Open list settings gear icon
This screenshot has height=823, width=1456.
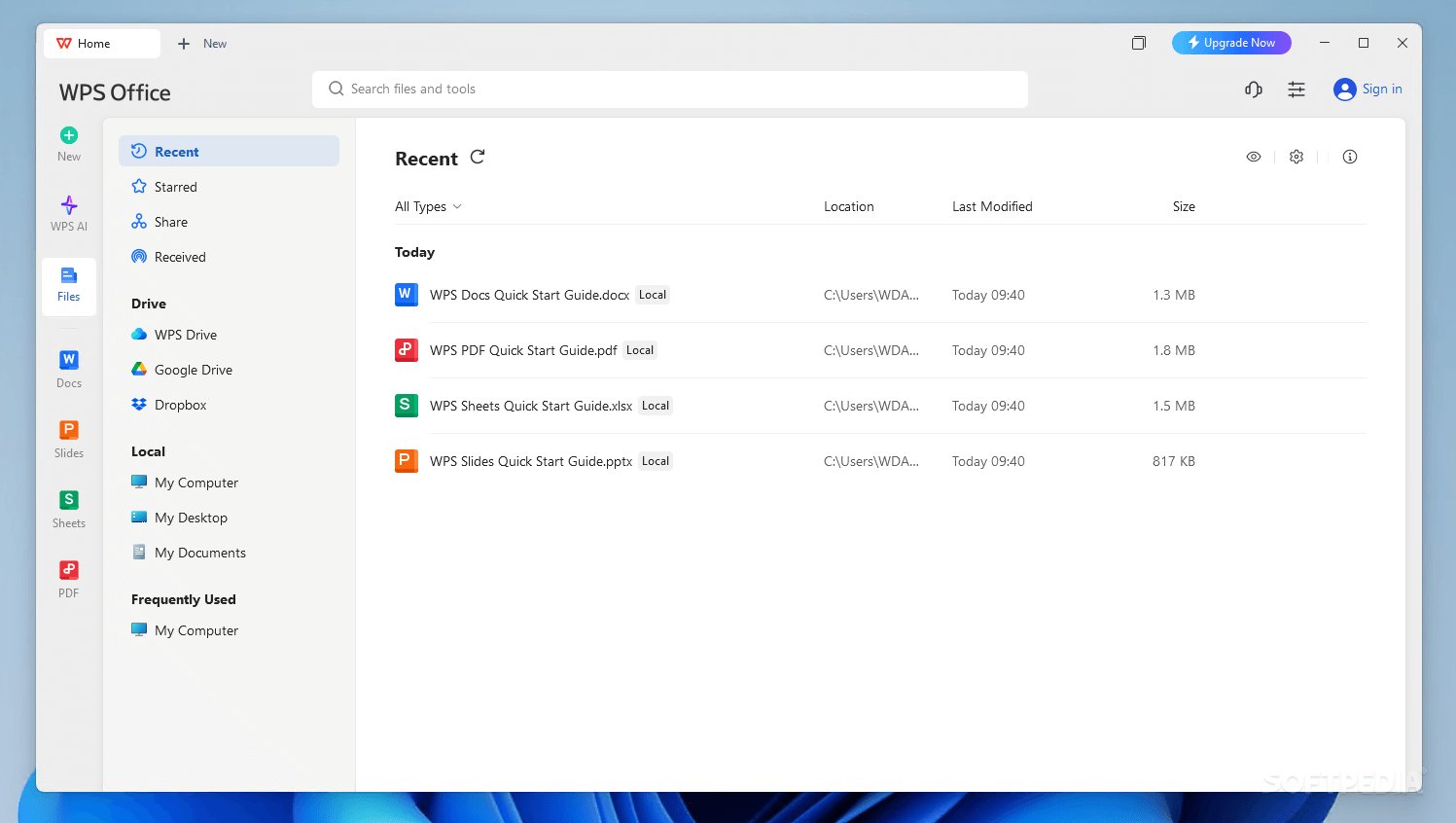point(1296,157)
